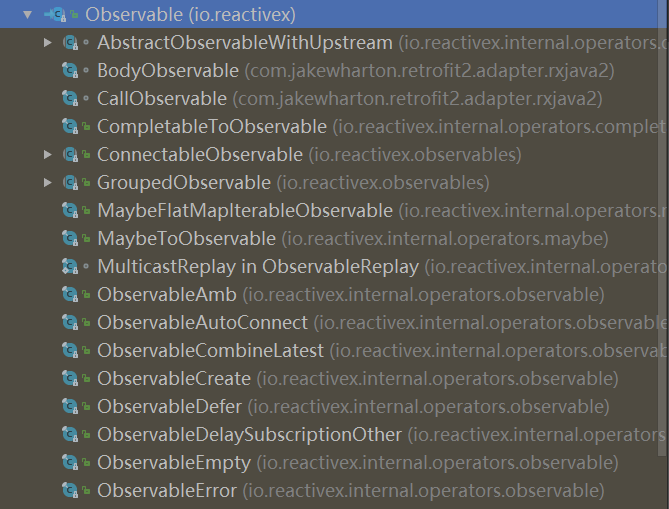
Task: Click the abstract class icon of ConnectableObservable
Action: (x=70, y=154)
